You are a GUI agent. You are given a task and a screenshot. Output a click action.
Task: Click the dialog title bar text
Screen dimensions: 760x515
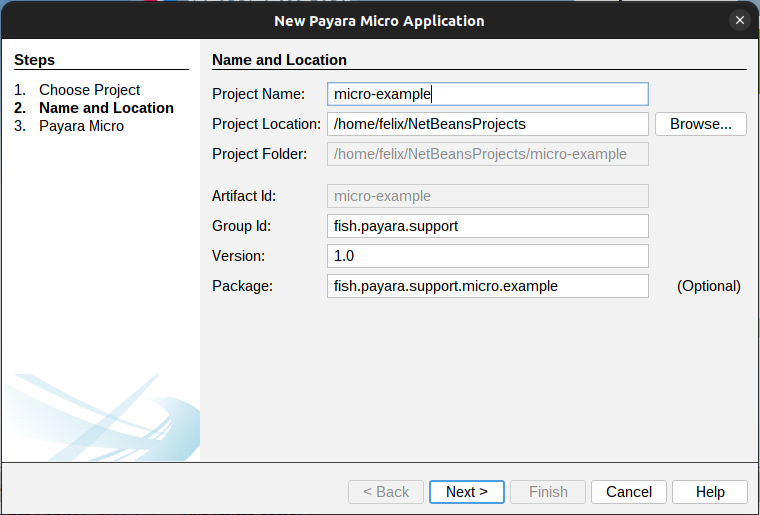(379, 20)
